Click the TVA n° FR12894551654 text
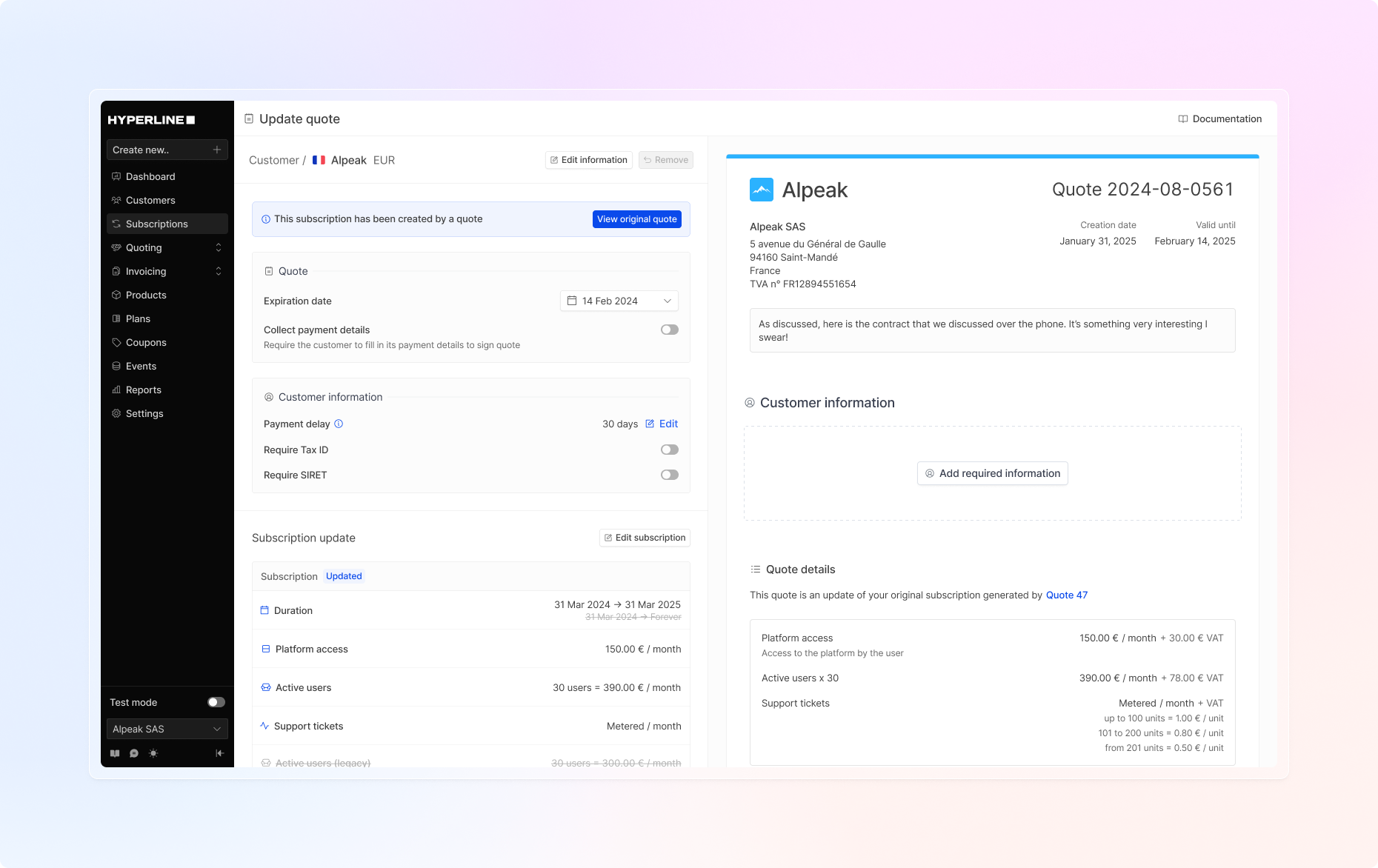Image resolution: width=1378 pixels, height=868 pixels. [x=803, y=284]
